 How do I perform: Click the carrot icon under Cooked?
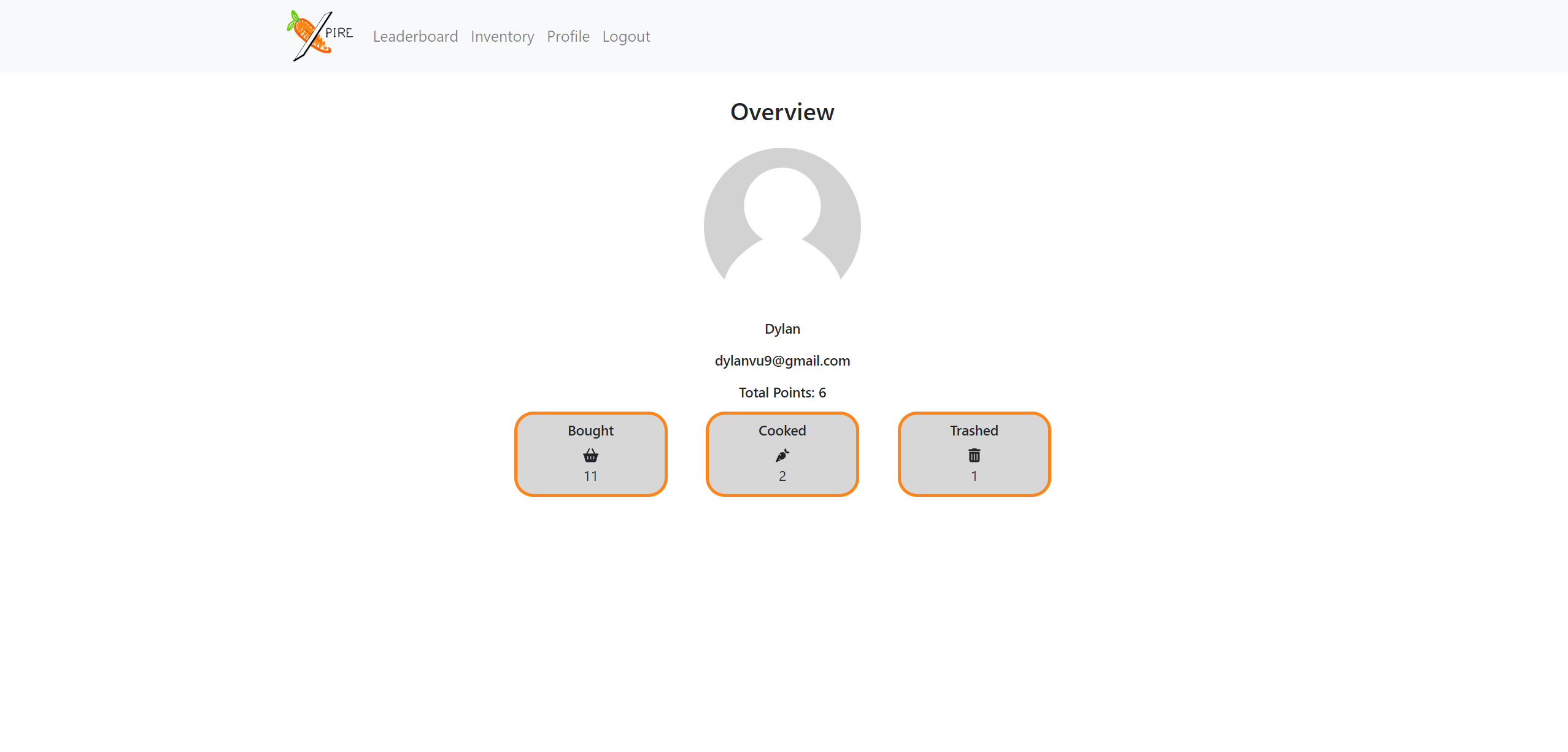[782, 455]
